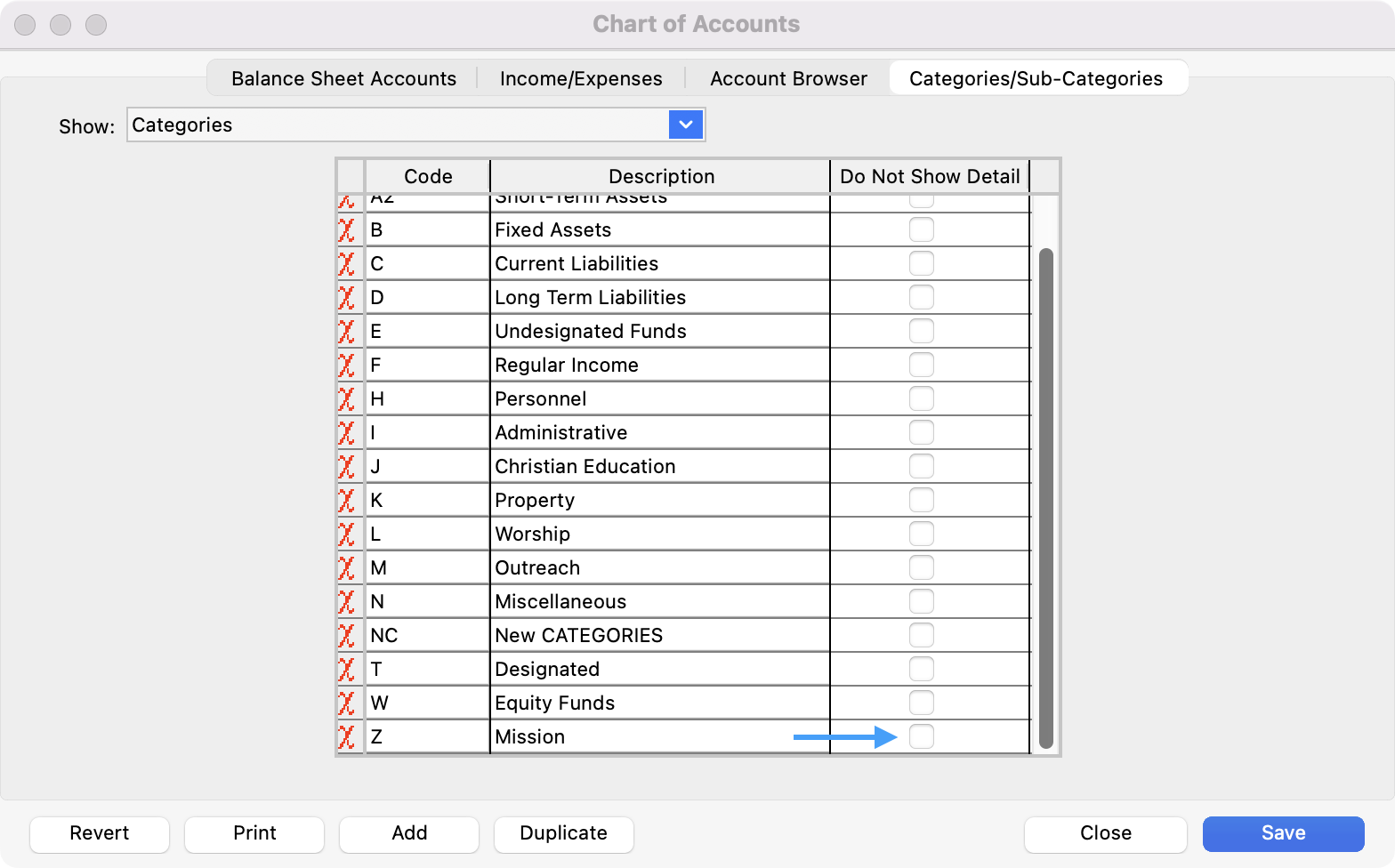
Task: Go to the Account Browser tab
Action: (x=788, y=78)
